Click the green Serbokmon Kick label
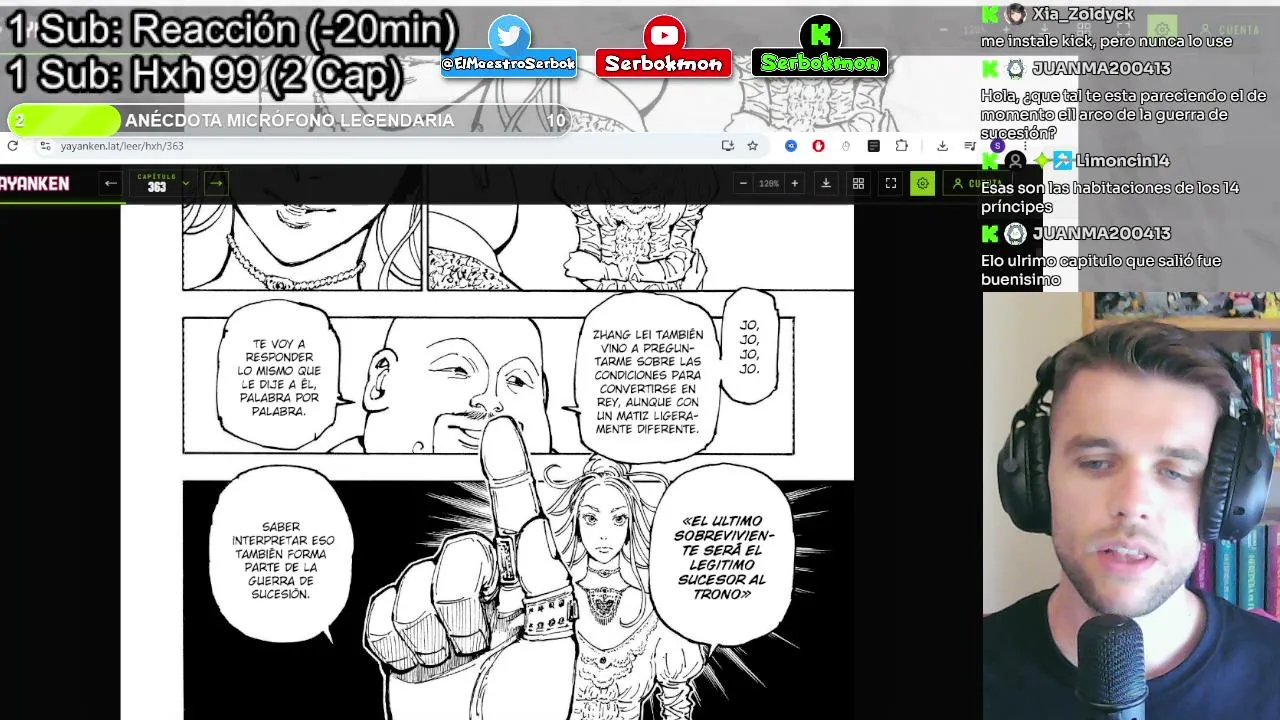The height and width of the screenshot is (720, 1280). [820, 63]
